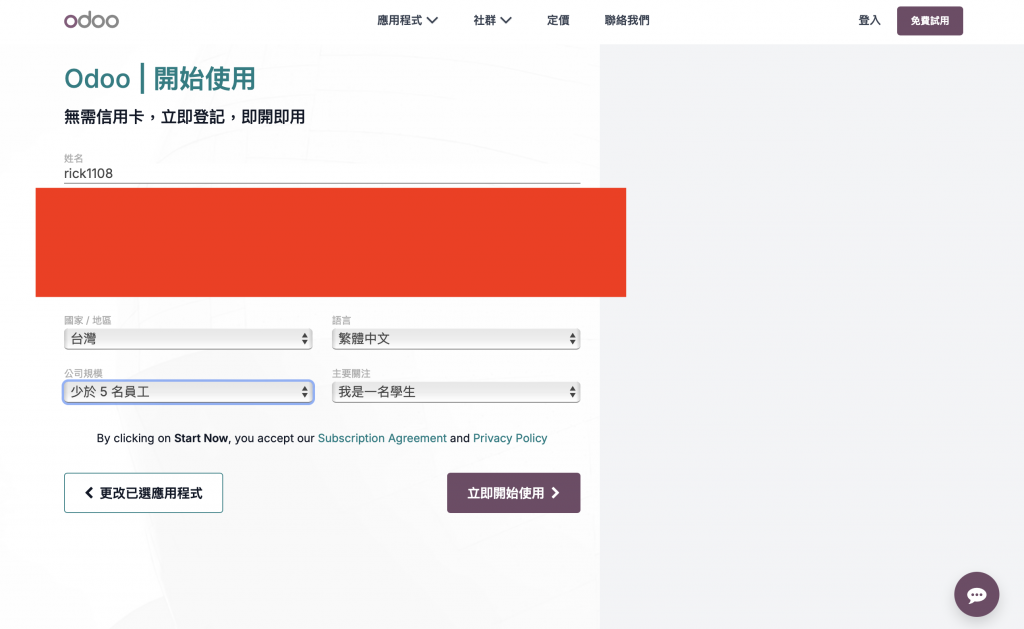This screenshot has height=629, width=1024.
Task: Open the 社群 dropdown menu
Action: (492, 20)
